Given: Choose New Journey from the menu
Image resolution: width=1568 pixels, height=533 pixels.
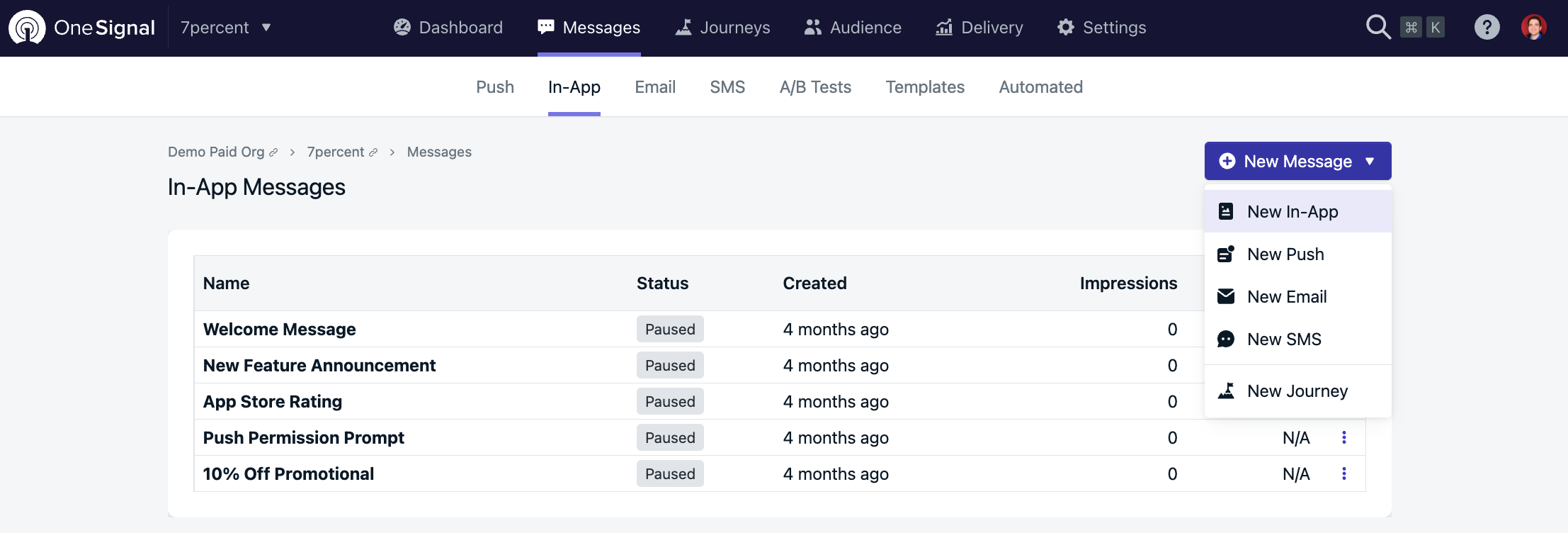Looking at the screenshot, I should coord(1297,391).
